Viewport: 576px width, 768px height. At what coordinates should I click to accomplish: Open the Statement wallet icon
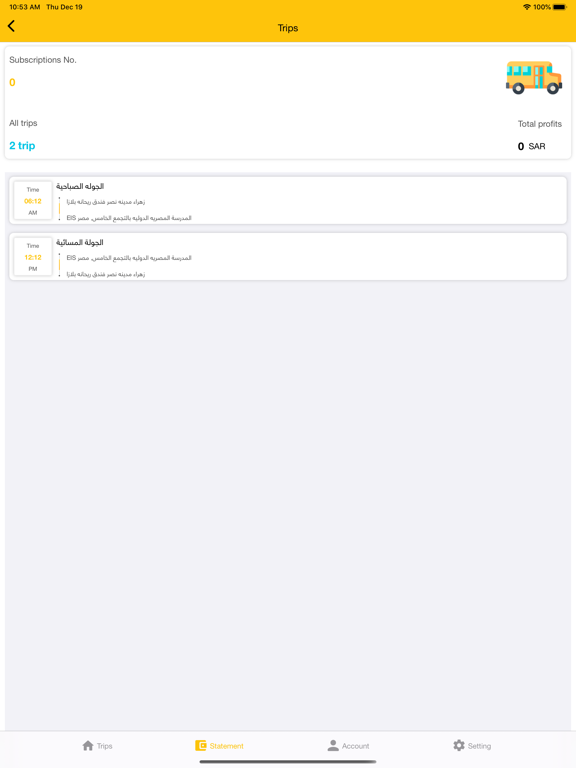tap(201, 745)
